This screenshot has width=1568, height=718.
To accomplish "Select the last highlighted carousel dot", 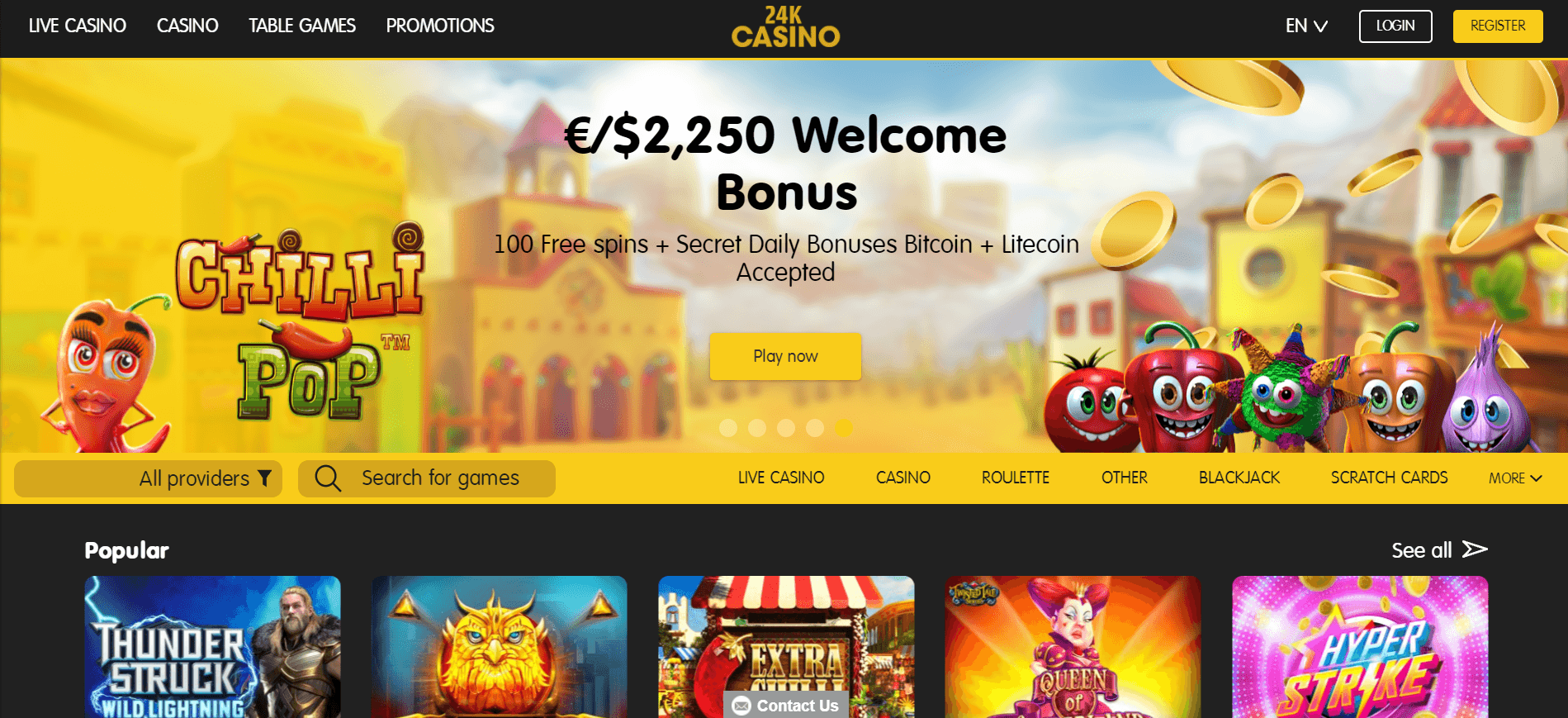I will (843, 427).
